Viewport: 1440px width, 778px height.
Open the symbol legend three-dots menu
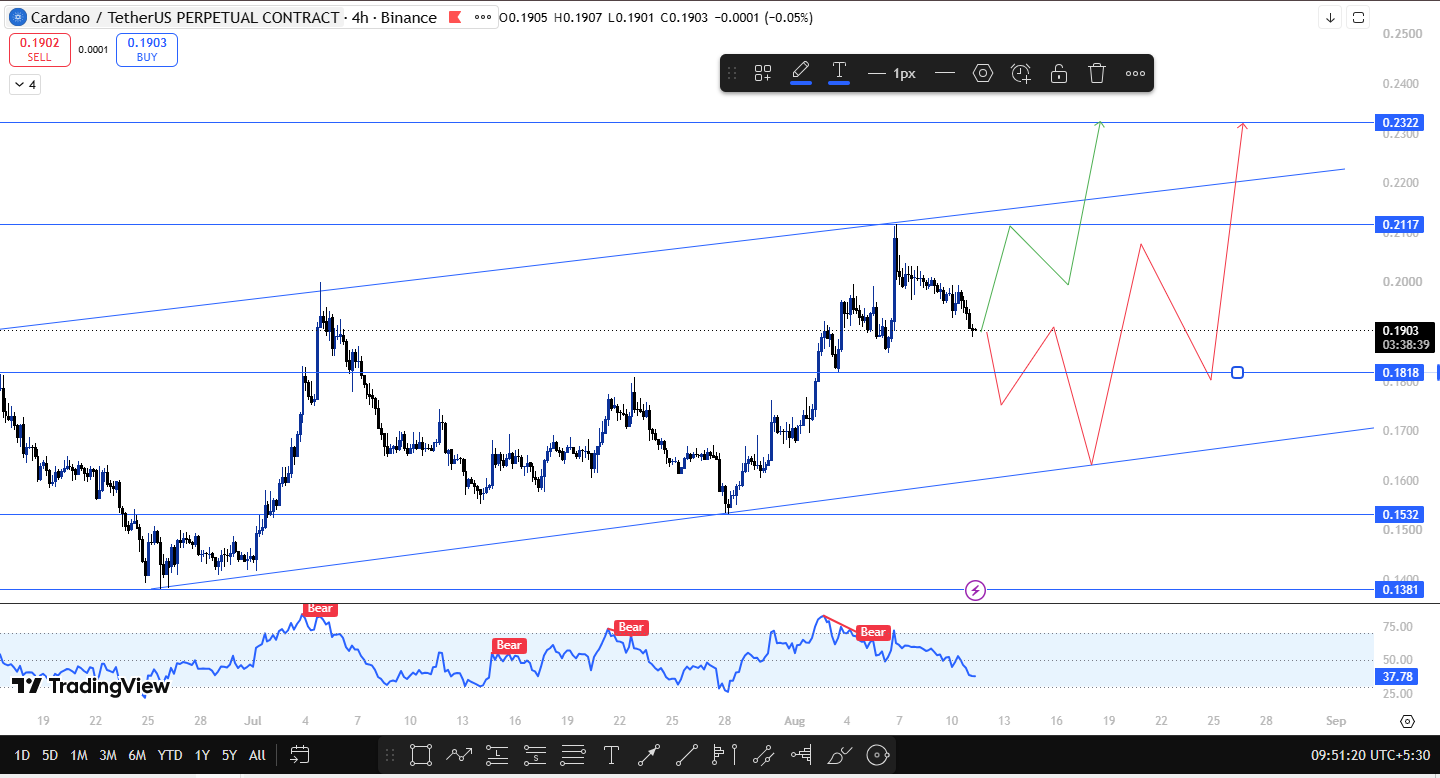[x=483, y=17]
